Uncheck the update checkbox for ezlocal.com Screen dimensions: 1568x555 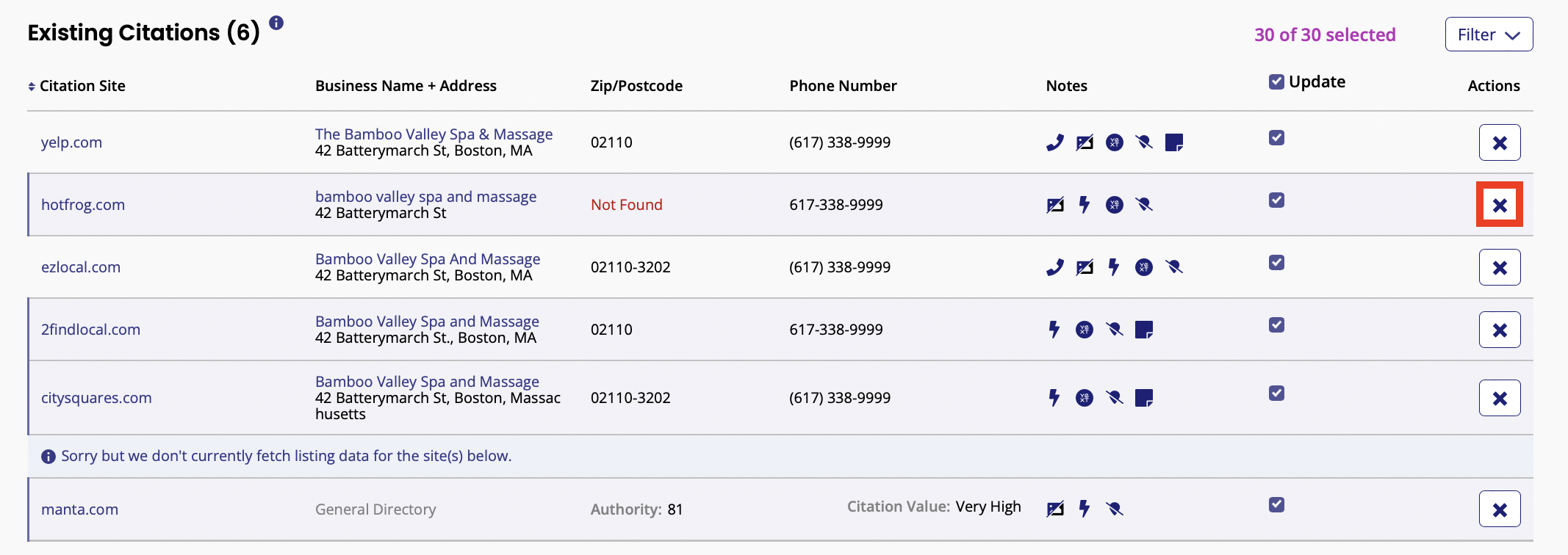(1277, 263)
